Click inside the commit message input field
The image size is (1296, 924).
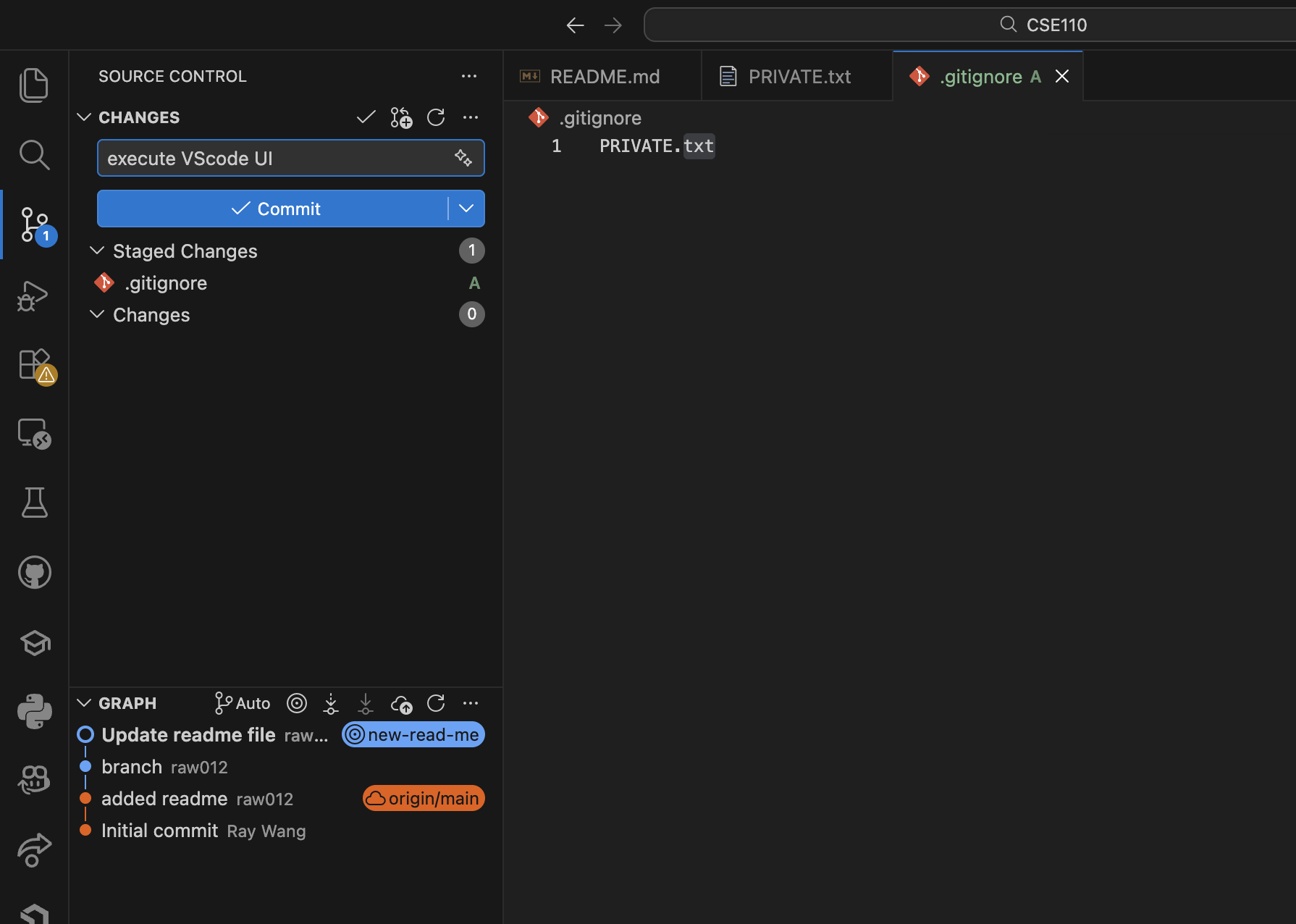point(275,158)
